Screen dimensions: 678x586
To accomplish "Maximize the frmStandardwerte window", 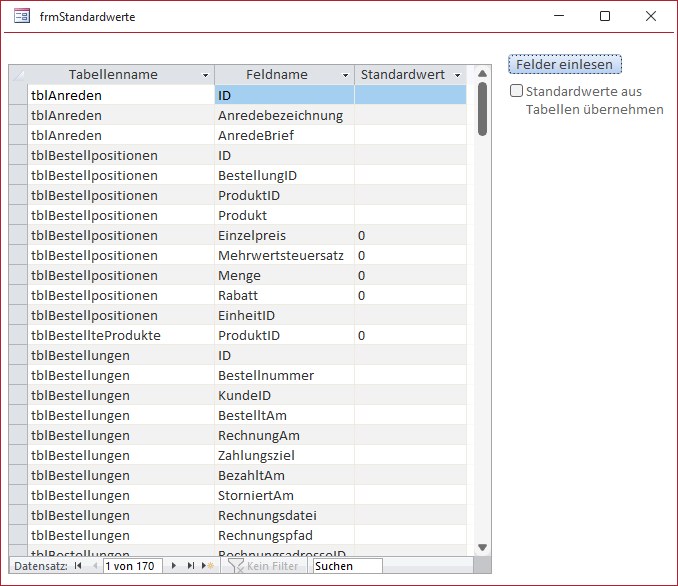I will point(605,16).
